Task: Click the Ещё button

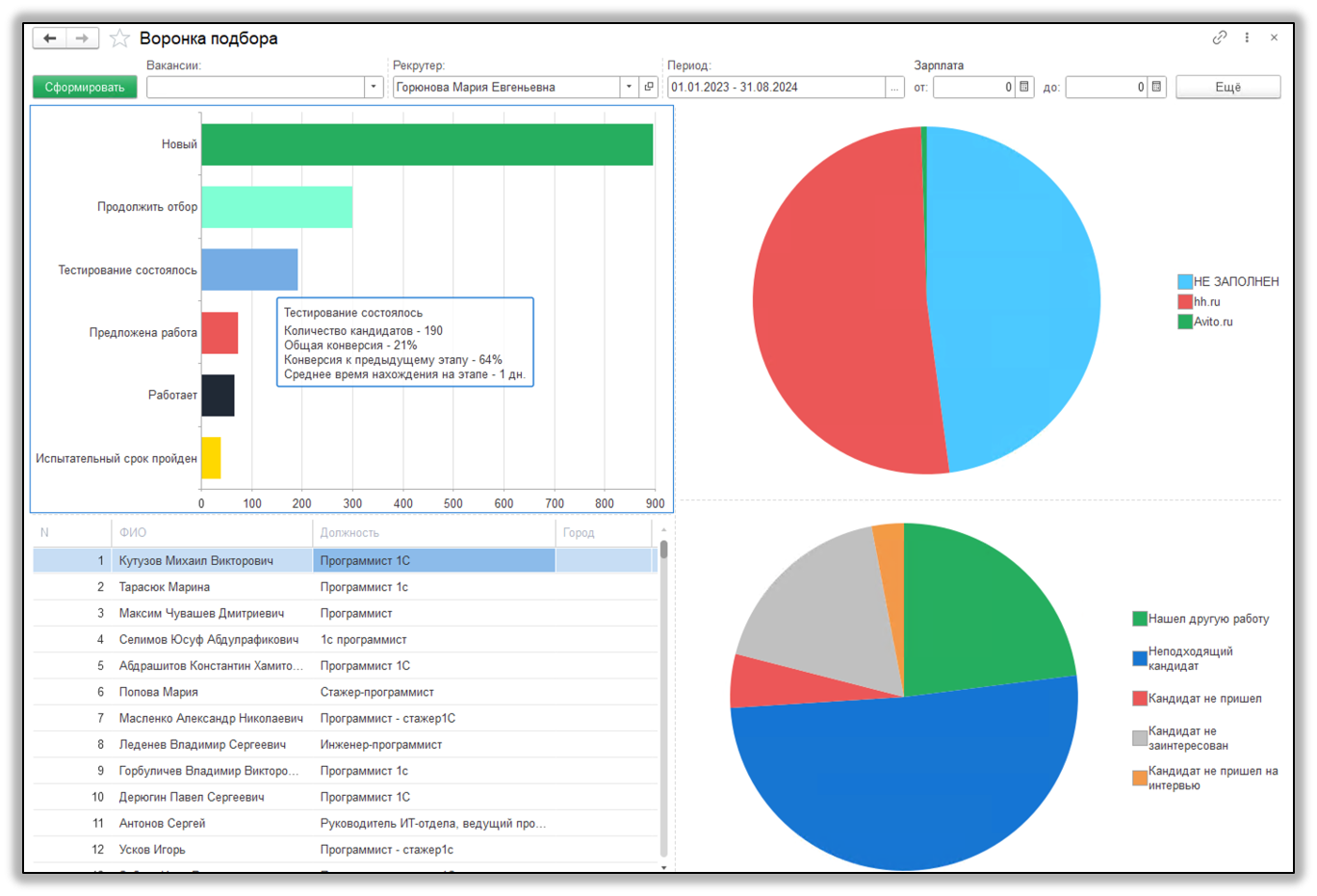Action: pos(1227,88)
